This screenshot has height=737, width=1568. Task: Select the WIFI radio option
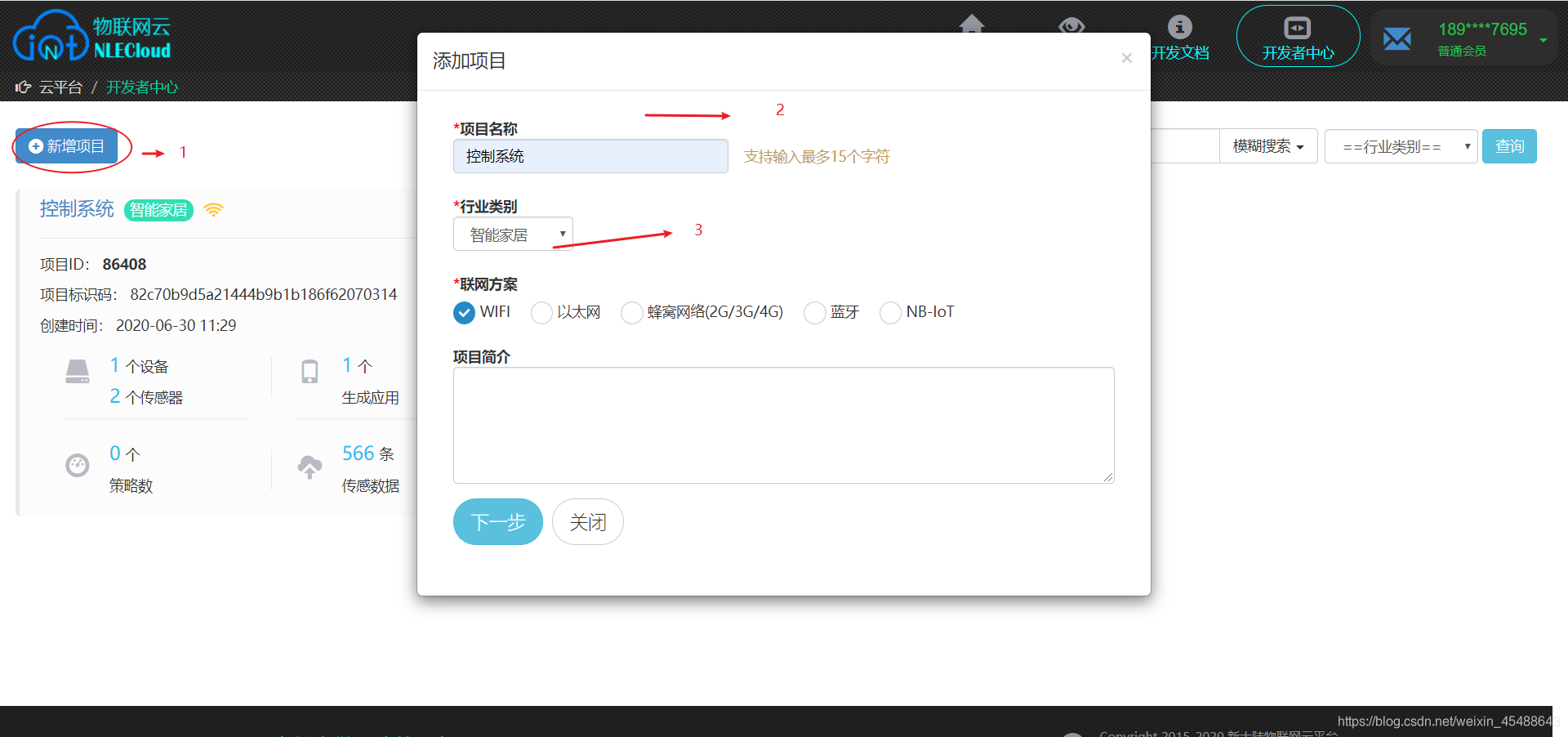[x=464, y=313]
